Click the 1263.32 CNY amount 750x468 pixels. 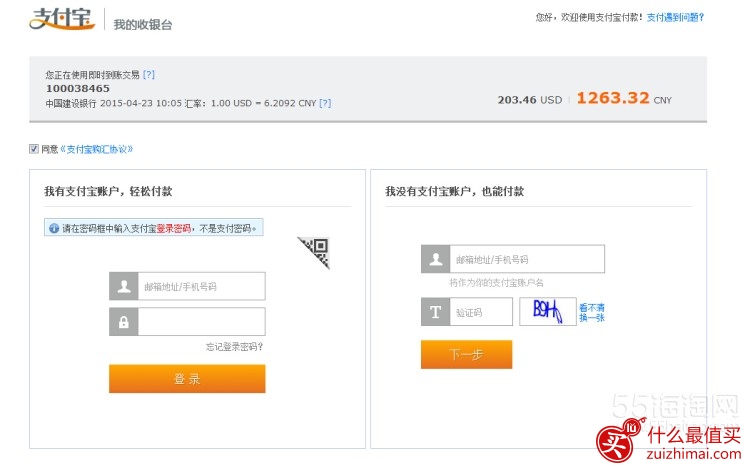(624, 98)
